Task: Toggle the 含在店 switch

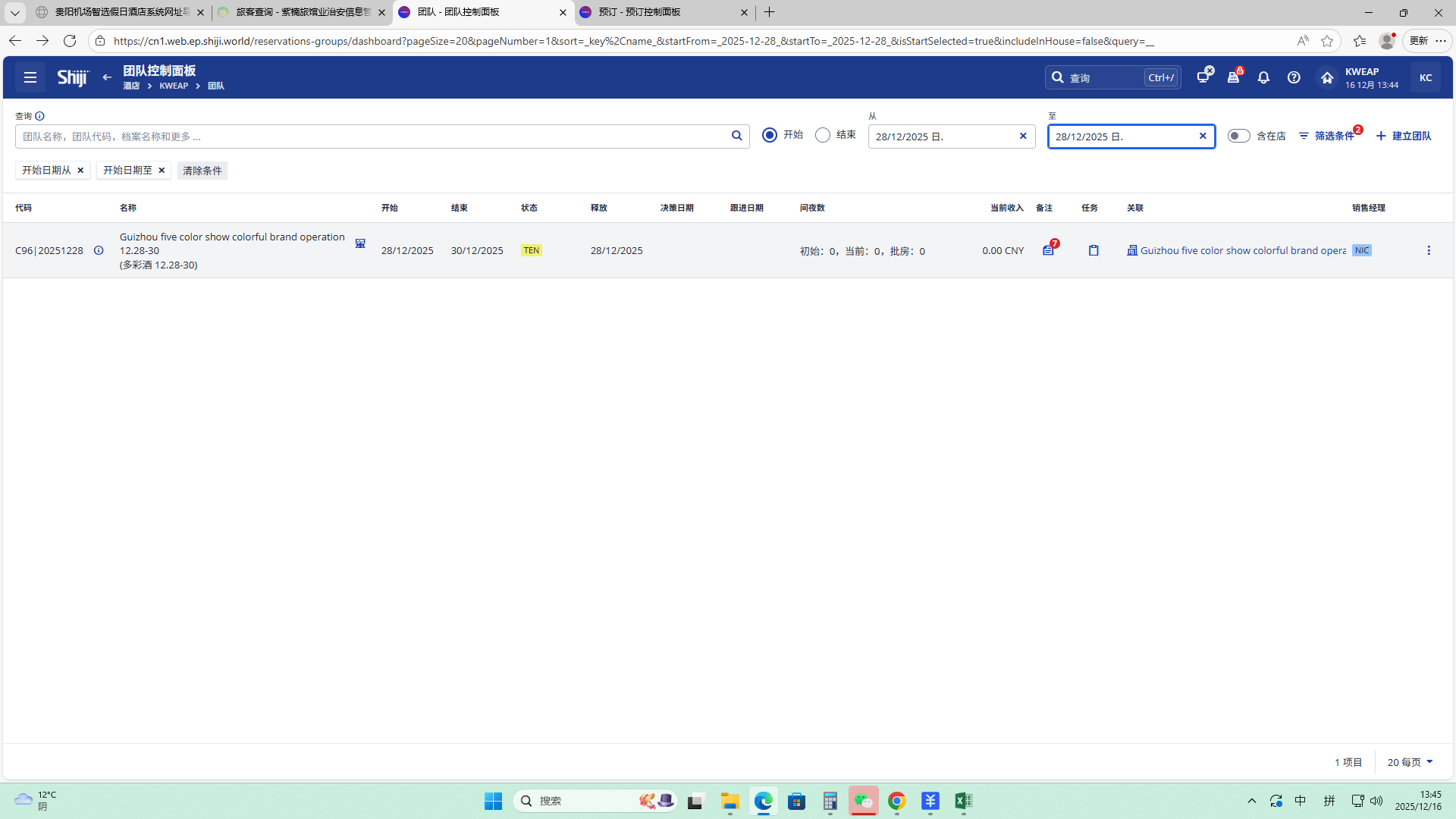Action: pyautogui.click(x=1238, y=136)
